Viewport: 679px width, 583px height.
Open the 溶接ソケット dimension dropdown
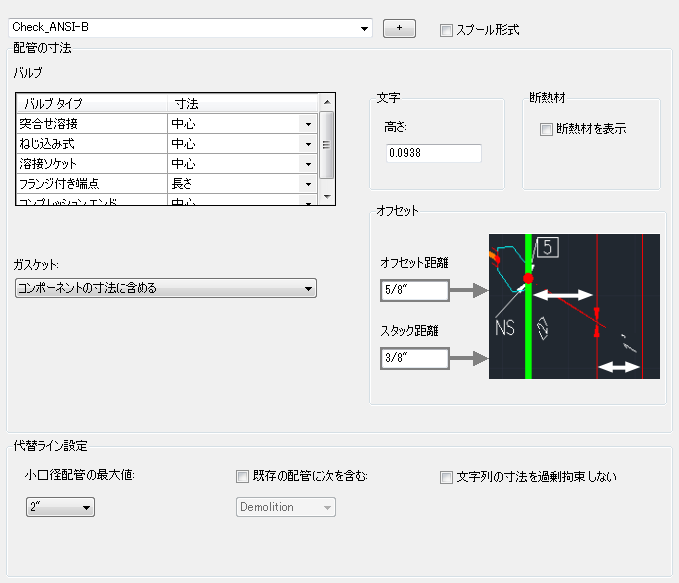(308, 164)
